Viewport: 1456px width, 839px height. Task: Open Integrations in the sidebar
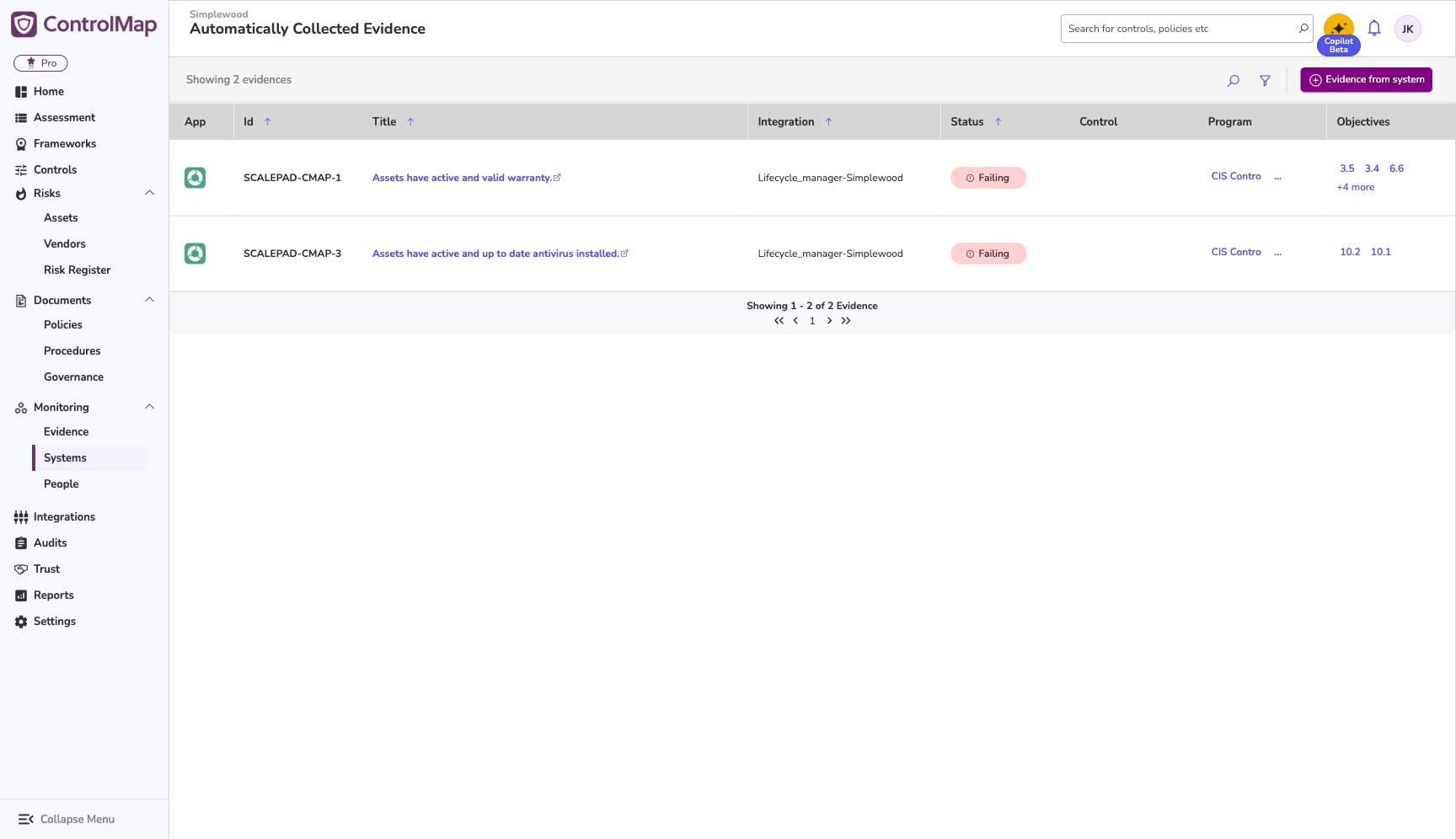click(x=64, y=517)
